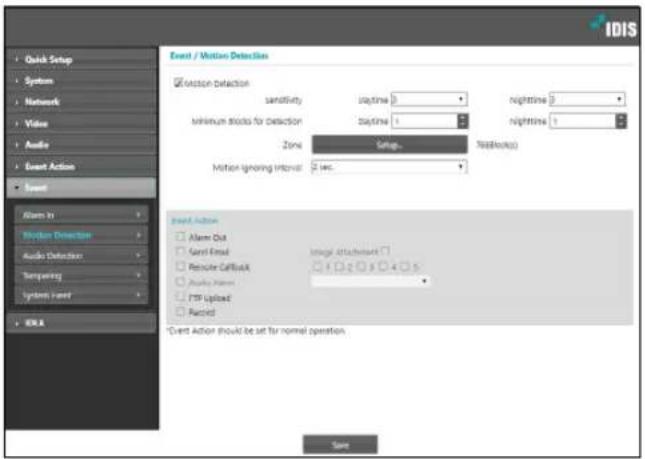Viewport: 645px width, 459px height.
Task: Open the Alarm In submenu item
Action: pos(81,215)
